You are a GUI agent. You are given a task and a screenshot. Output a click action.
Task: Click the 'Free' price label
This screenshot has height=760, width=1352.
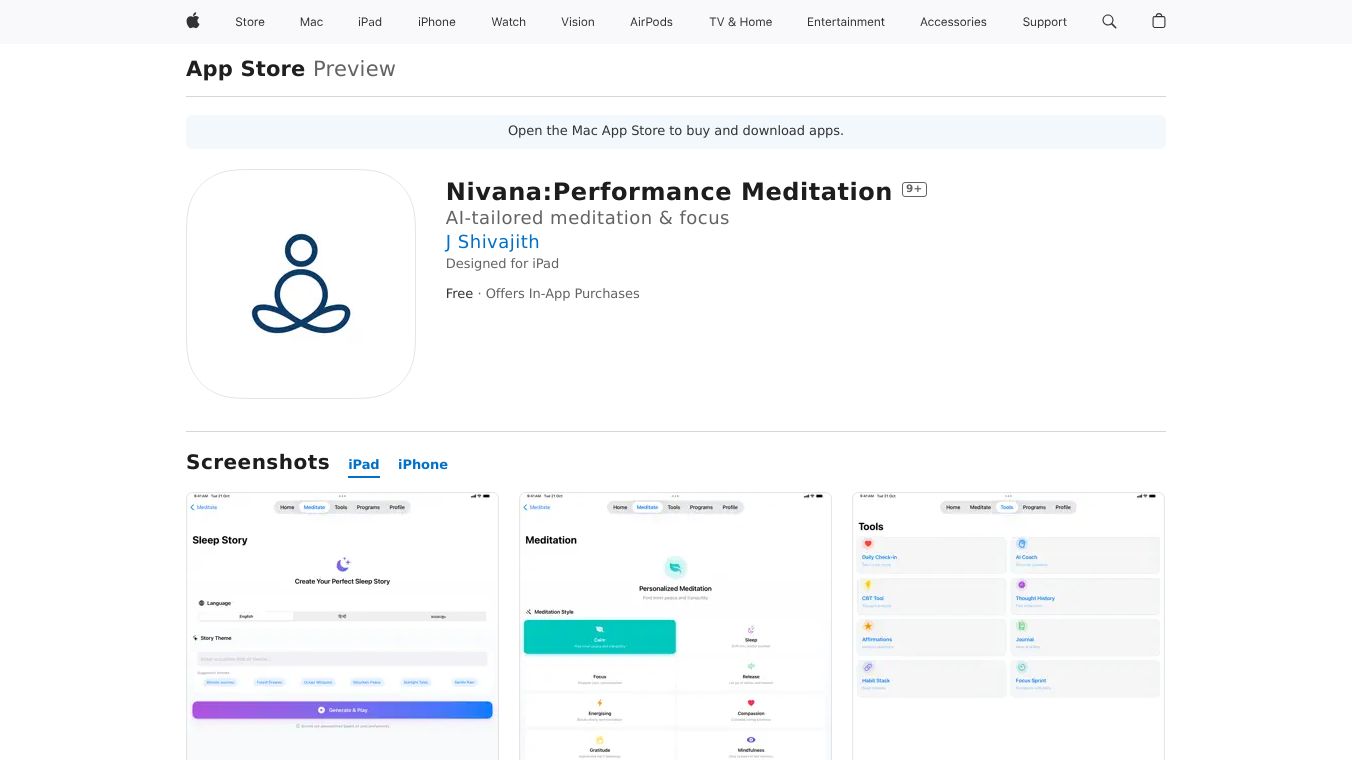click(459, 294)
